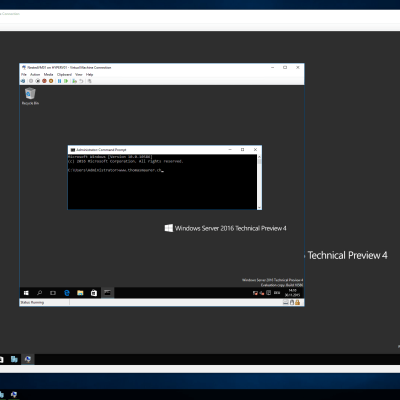The image size is (400, 400).
Task: Open the View menu
Action: 79,75
